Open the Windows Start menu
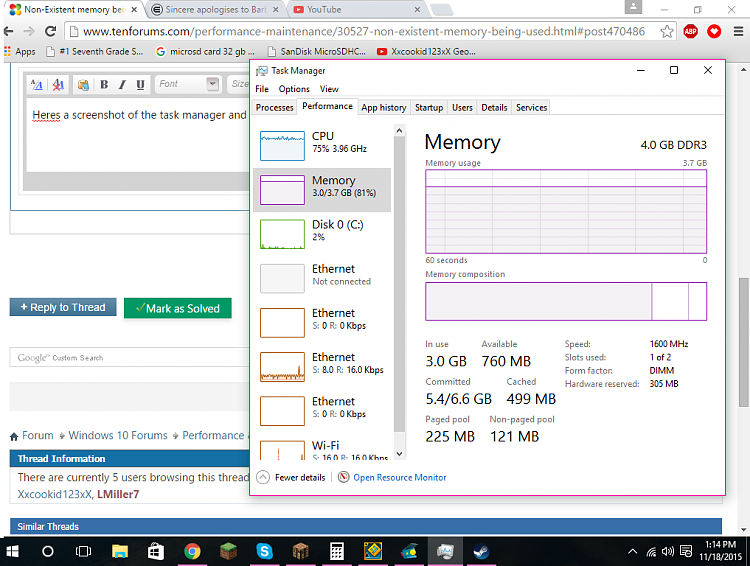750x566 pixels. (x=12, y=552)
